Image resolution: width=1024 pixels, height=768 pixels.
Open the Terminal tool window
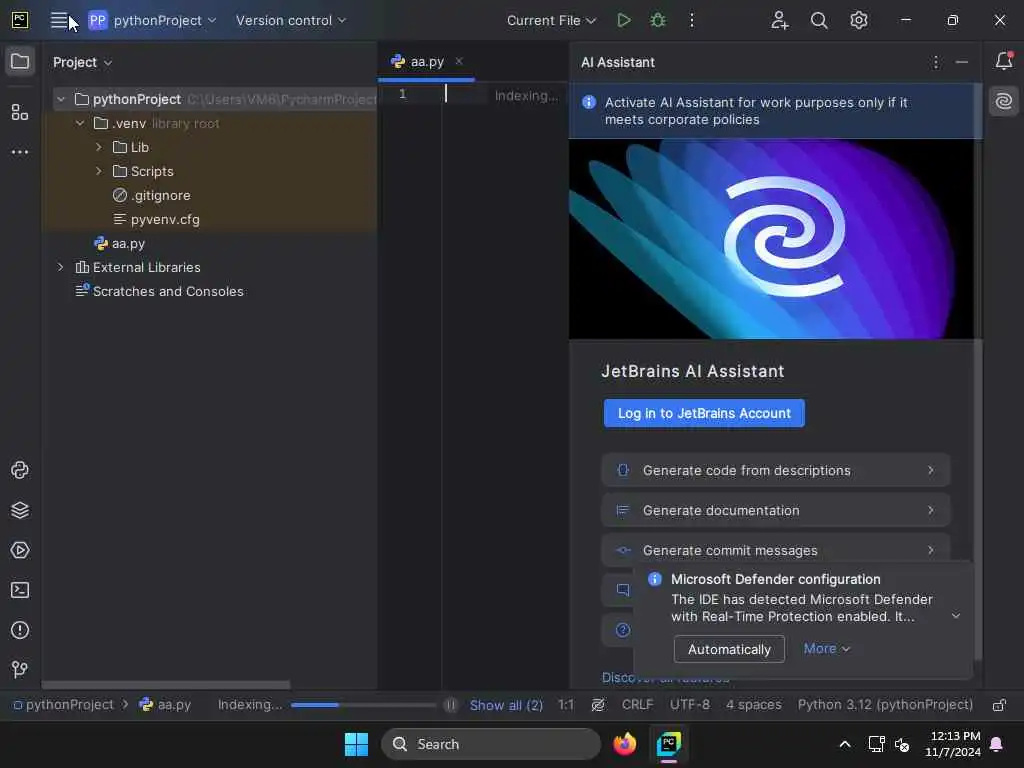pyautogui.click(x=20, y=590)
